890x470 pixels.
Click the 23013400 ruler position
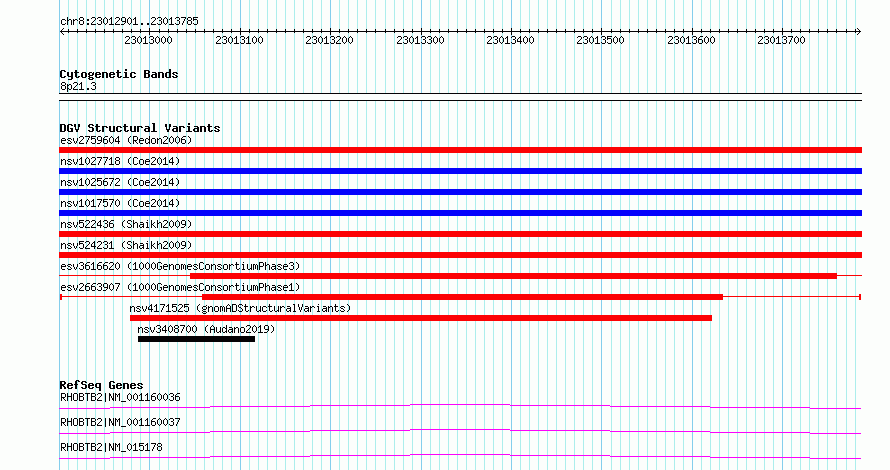510,40
